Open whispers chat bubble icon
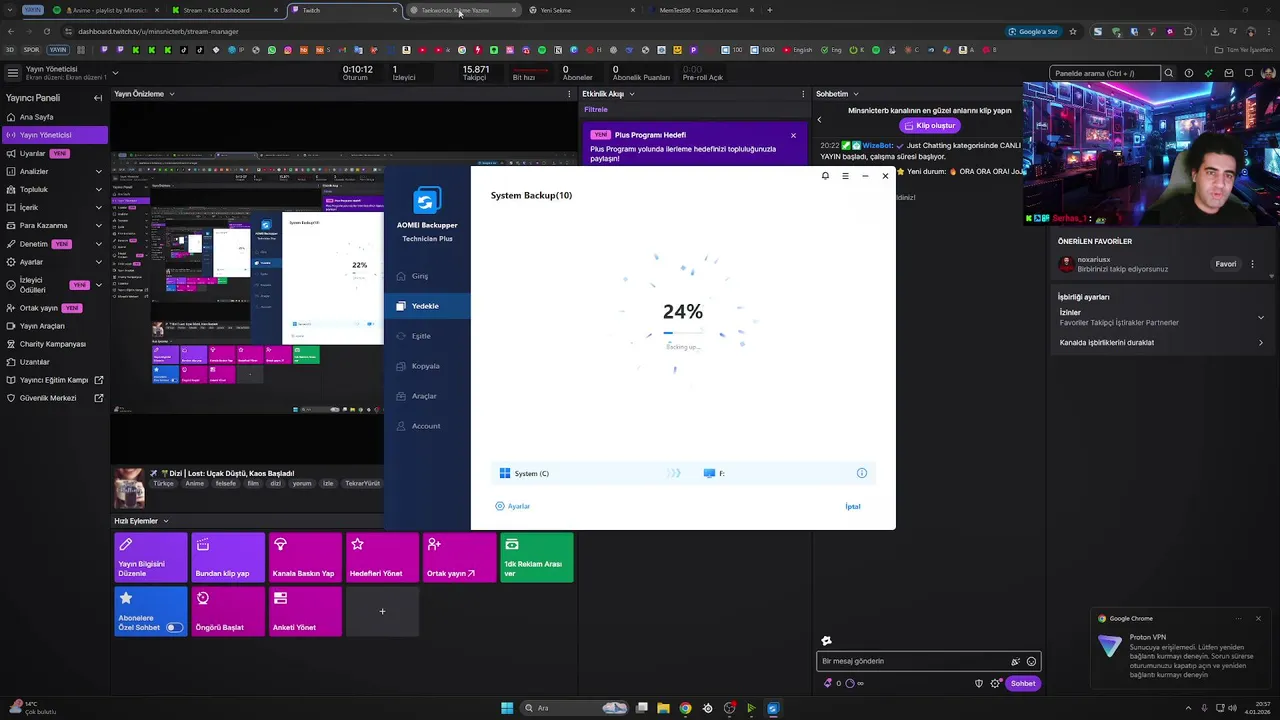Viewport: 1280px width, 720px height. coord(1249,73)
